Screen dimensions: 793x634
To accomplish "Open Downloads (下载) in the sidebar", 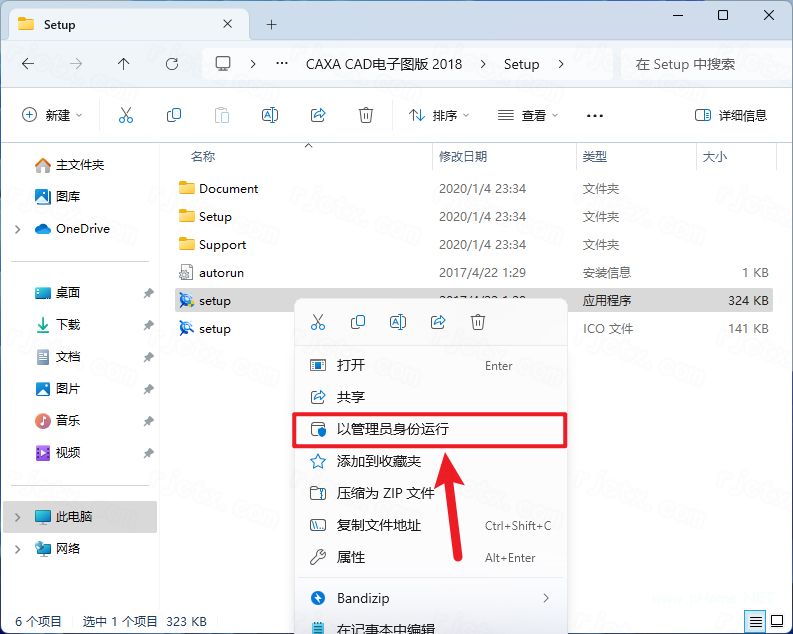I will coord(57,325).
